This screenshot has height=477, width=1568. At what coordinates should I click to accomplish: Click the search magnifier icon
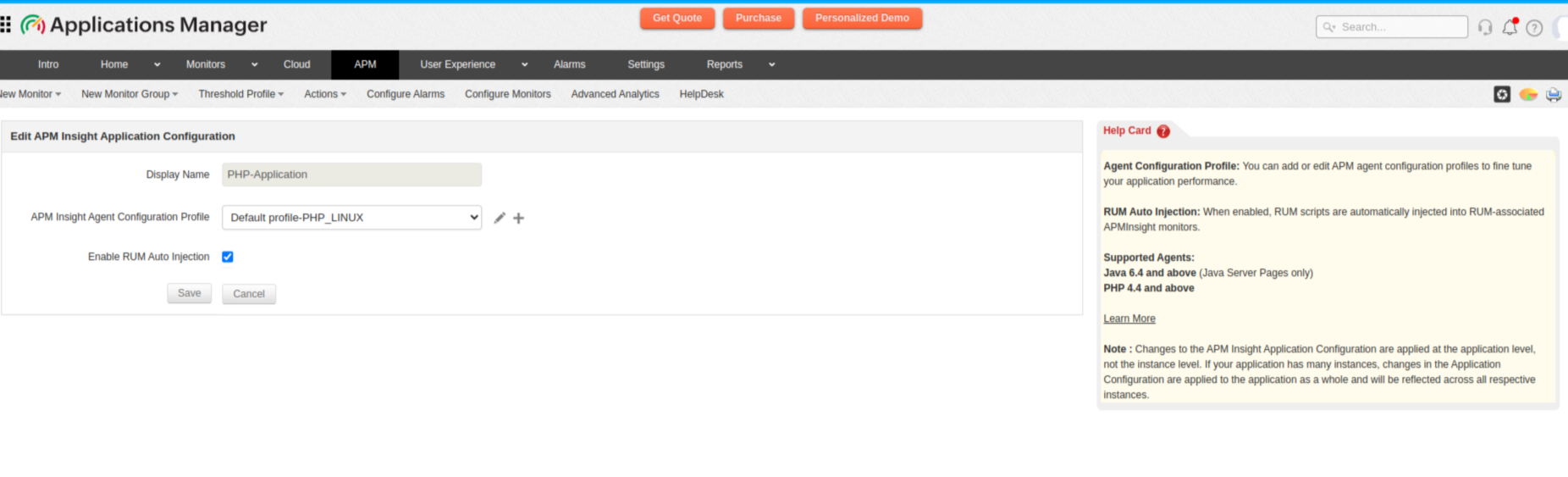[1329, 27]
